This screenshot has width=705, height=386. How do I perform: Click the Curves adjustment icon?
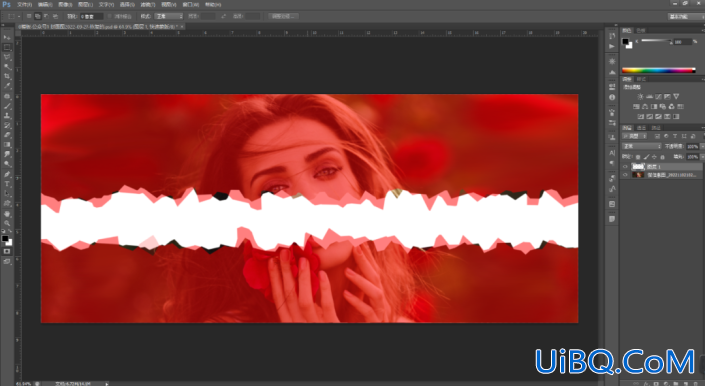[658, 97]
